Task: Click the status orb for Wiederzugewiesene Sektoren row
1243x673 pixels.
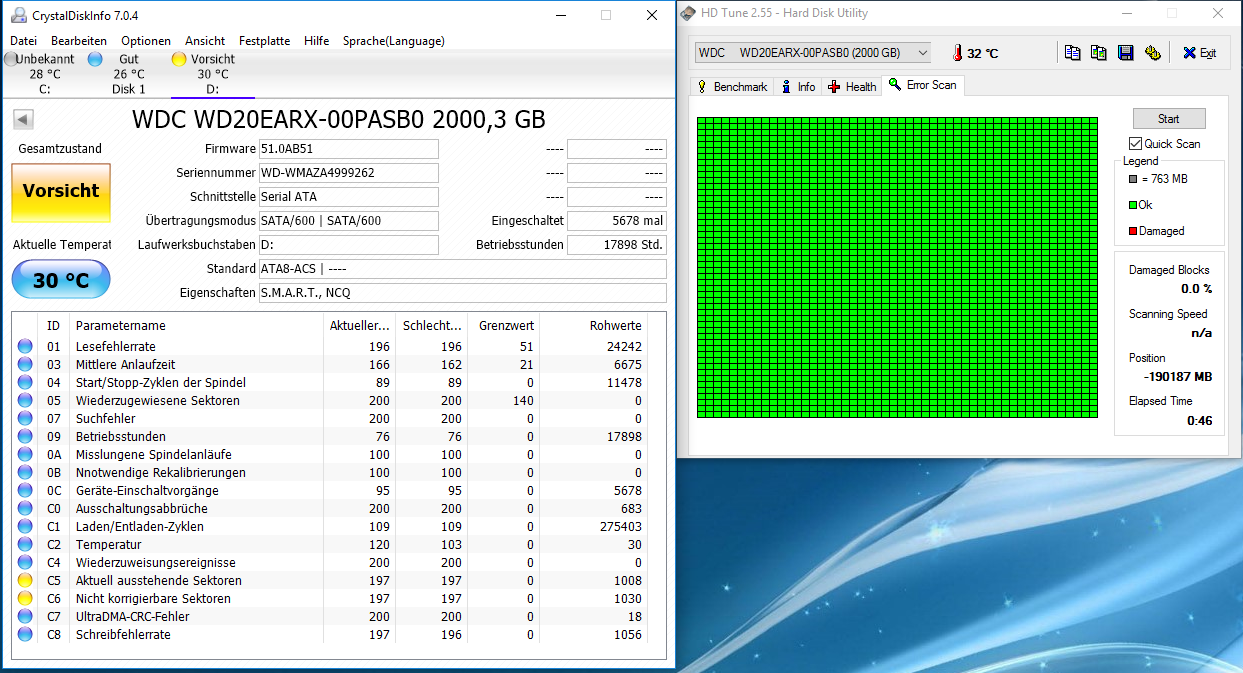Action: (25, 401)
